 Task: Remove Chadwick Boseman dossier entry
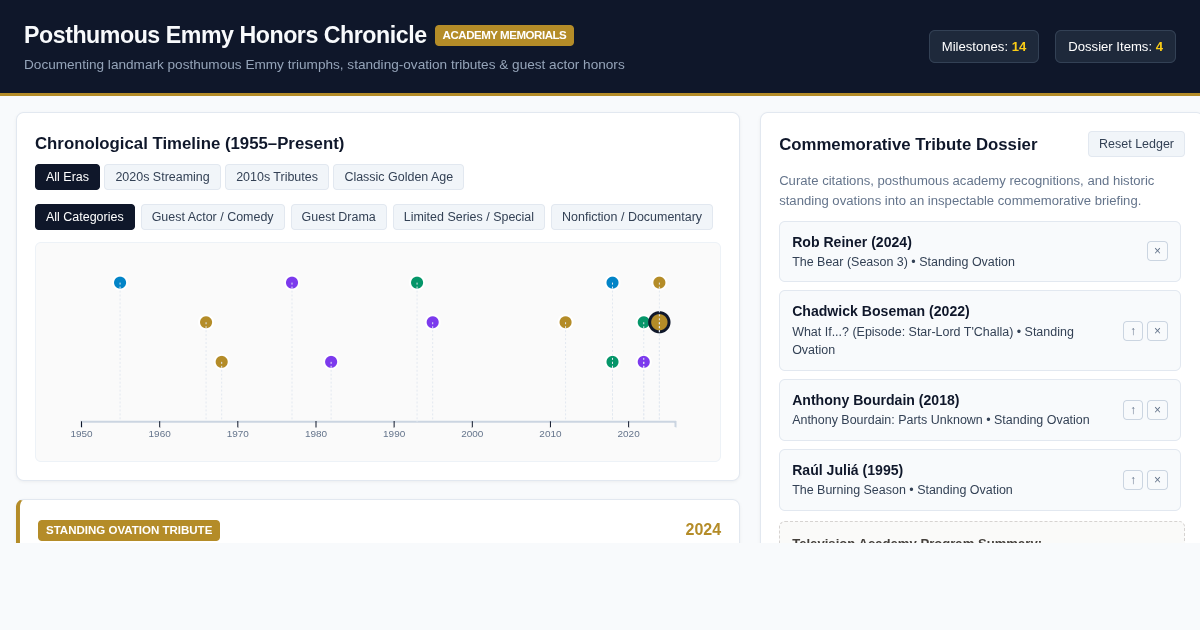(1157, 331)
